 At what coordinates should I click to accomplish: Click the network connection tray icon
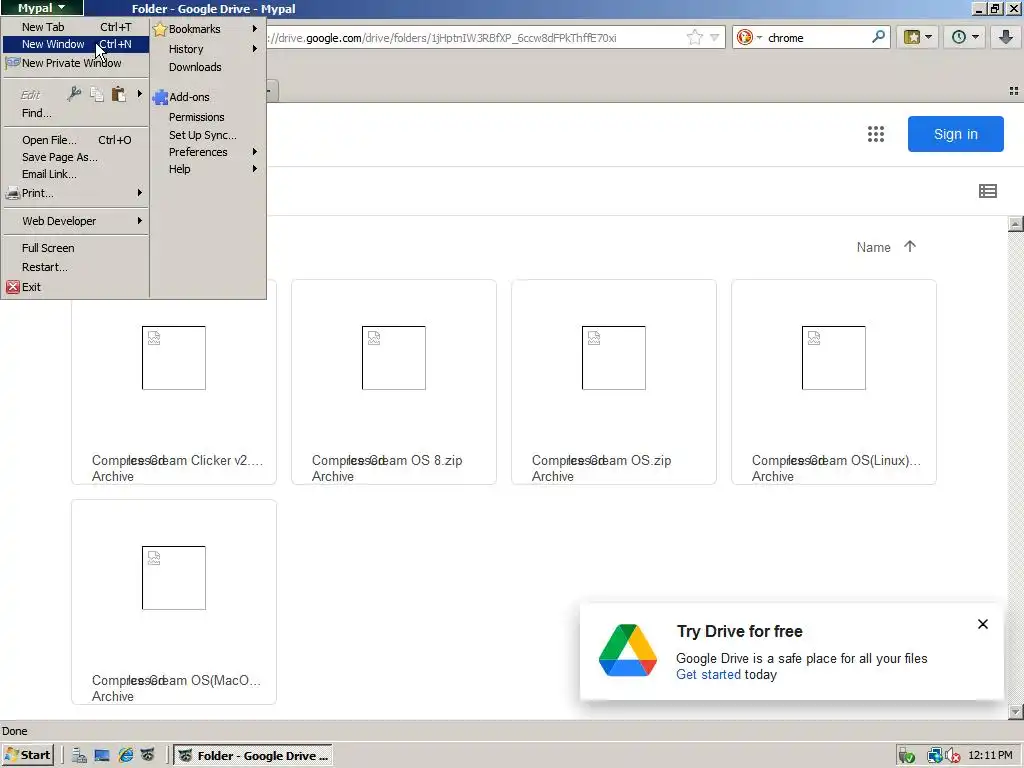click(x=935, y=756)
